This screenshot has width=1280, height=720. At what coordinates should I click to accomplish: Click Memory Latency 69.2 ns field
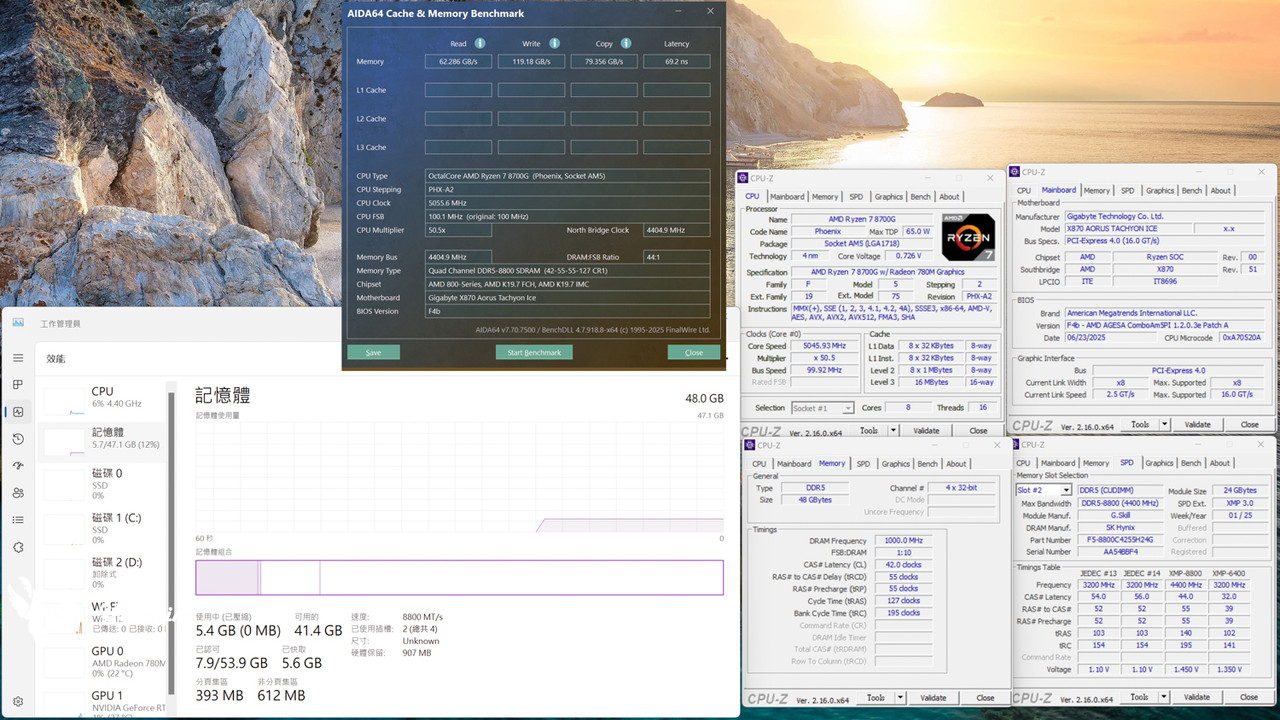(677, 61)
